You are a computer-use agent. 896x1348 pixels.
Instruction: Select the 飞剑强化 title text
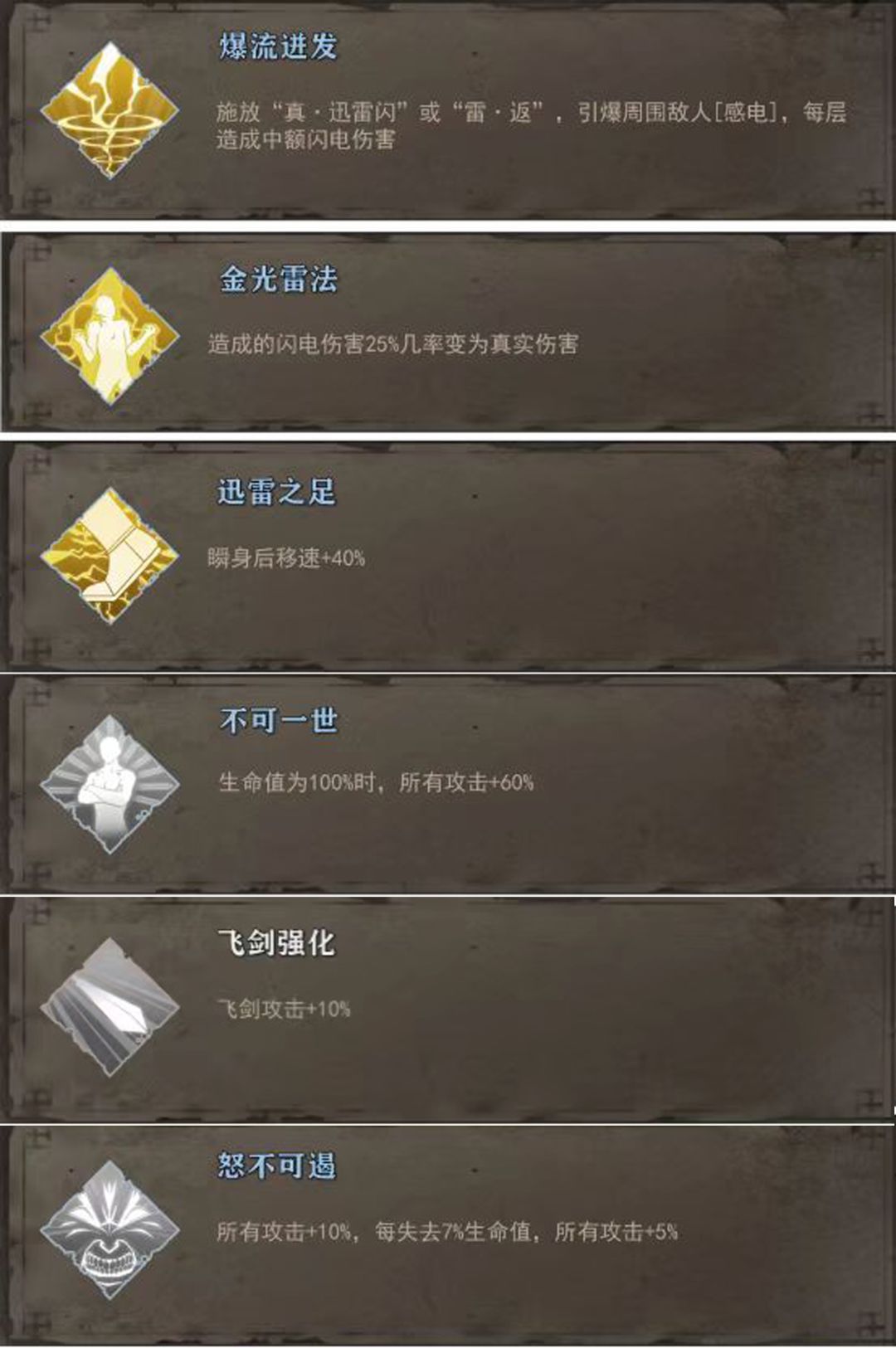pos(276,943)
